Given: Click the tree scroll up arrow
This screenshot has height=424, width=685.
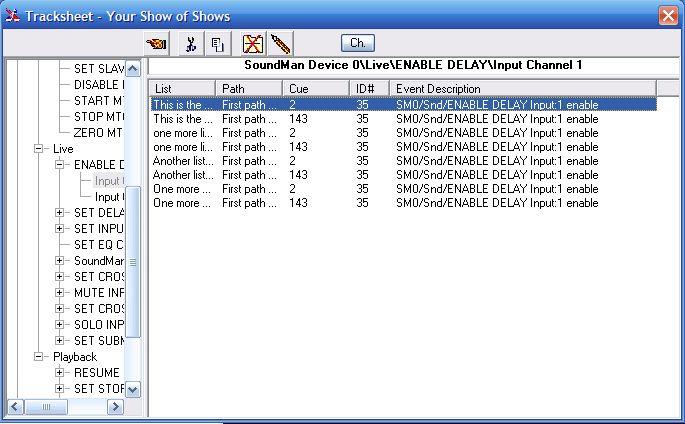Looking at the screenshot, I should pyautogui.click(x=133, y=69).
